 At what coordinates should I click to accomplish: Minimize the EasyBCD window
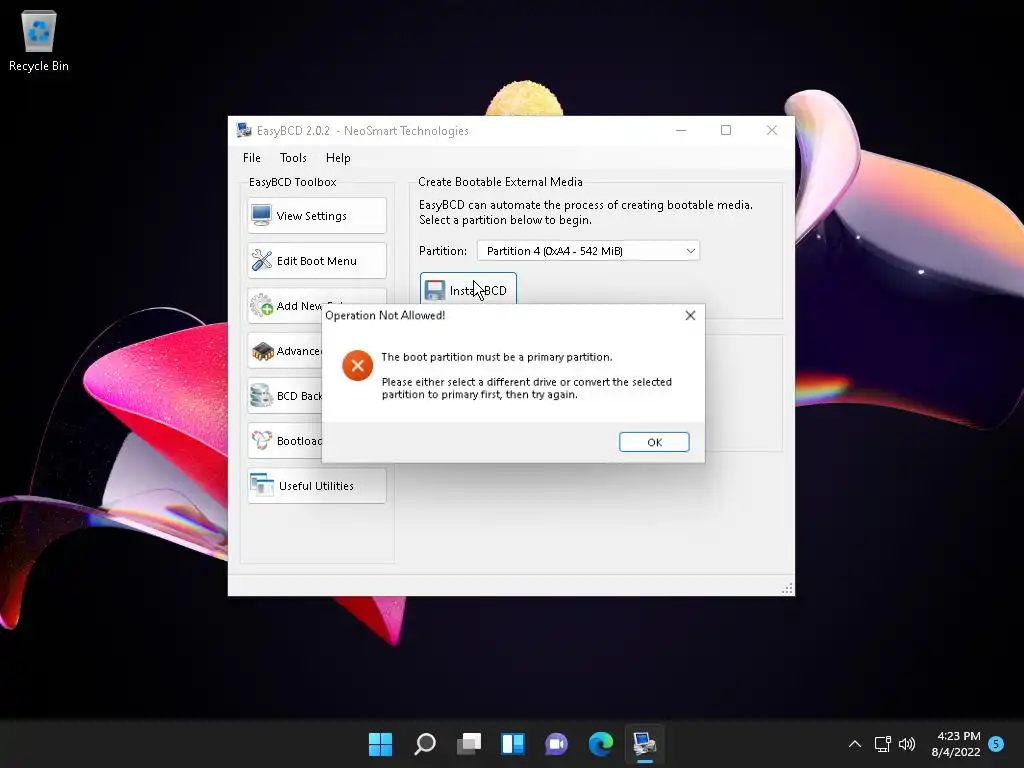(681, 130)
